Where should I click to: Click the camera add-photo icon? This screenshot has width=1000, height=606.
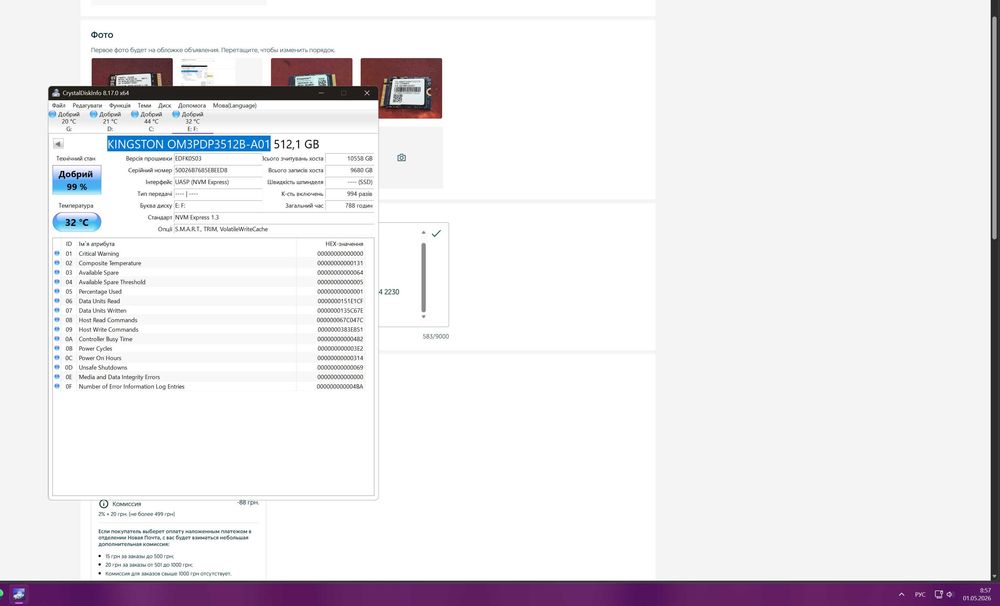[x=401, y=158]
